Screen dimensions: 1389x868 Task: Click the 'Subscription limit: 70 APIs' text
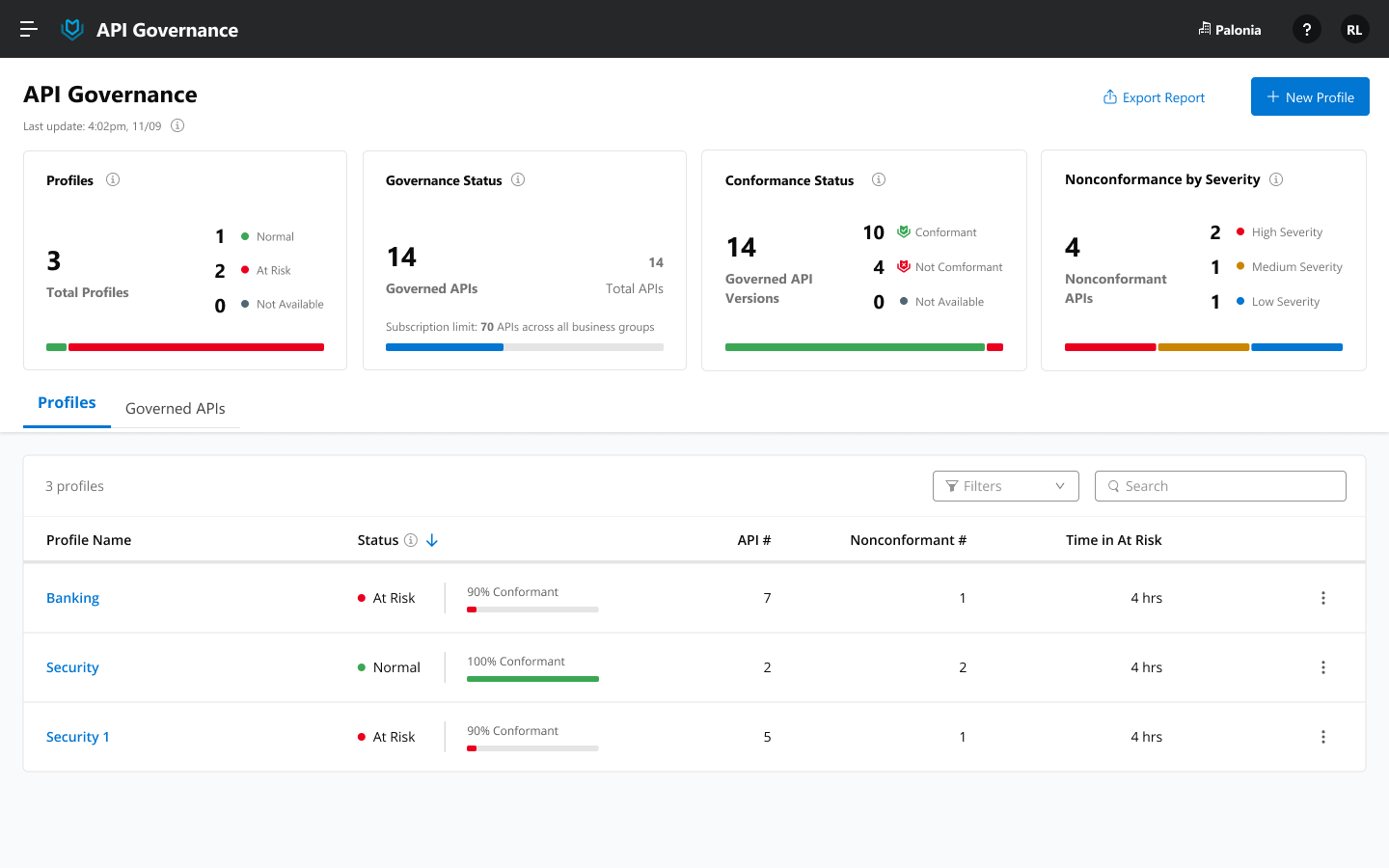coord(520,327)
